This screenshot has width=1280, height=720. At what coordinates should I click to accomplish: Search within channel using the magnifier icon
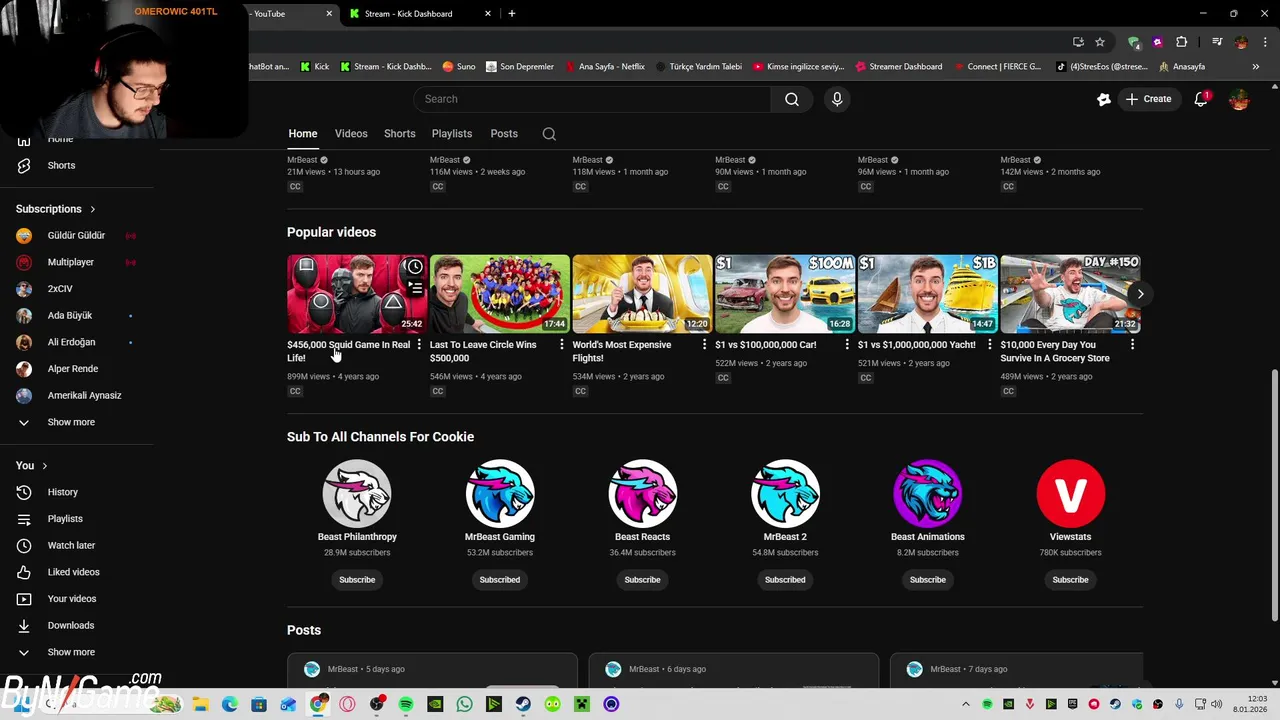point(549,134)
